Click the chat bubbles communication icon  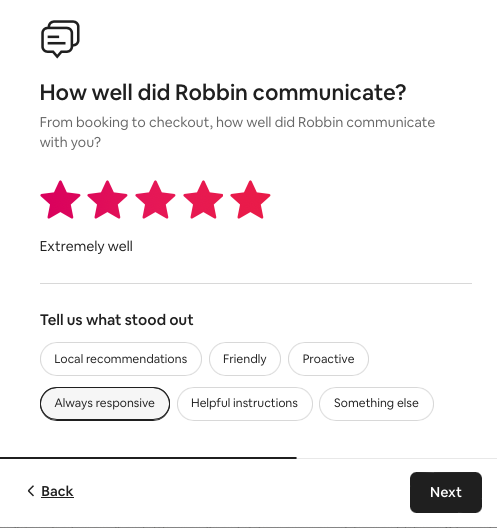(x=60, y=39)
